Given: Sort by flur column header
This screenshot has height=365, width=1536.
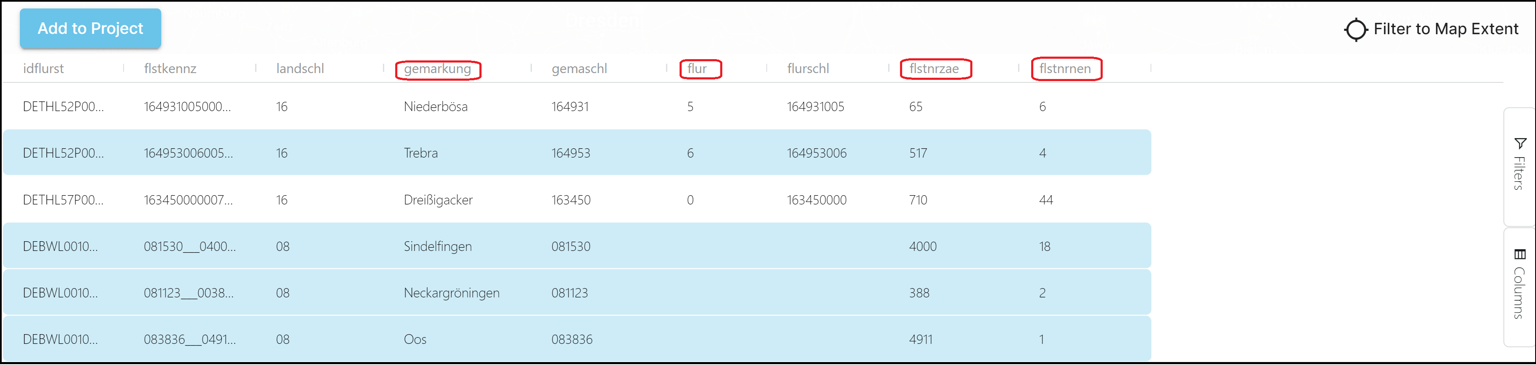Looking at the screenshot, I should (697, 69).
